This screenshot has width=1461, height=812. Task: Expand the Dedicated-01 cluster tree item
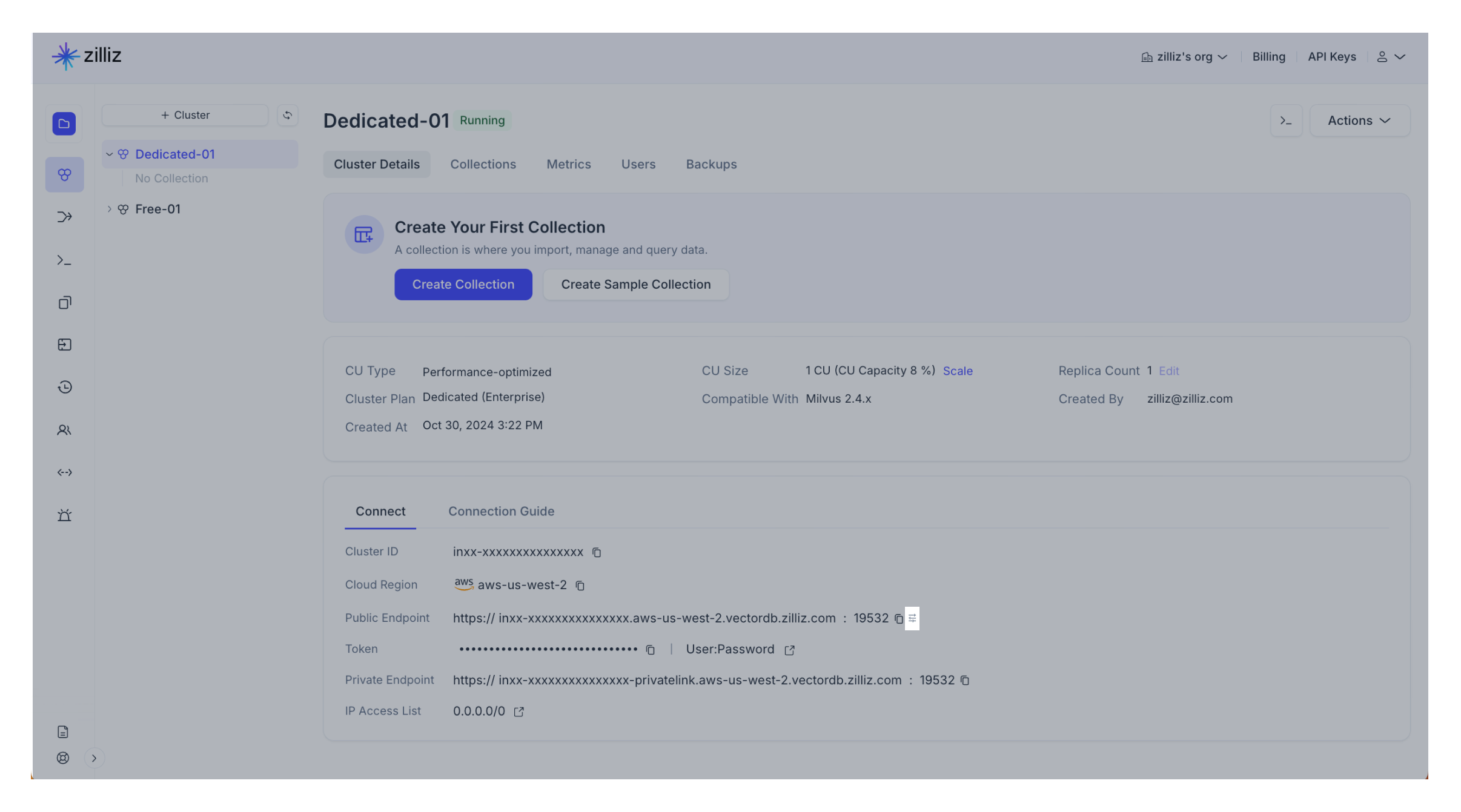pos(109,154)
